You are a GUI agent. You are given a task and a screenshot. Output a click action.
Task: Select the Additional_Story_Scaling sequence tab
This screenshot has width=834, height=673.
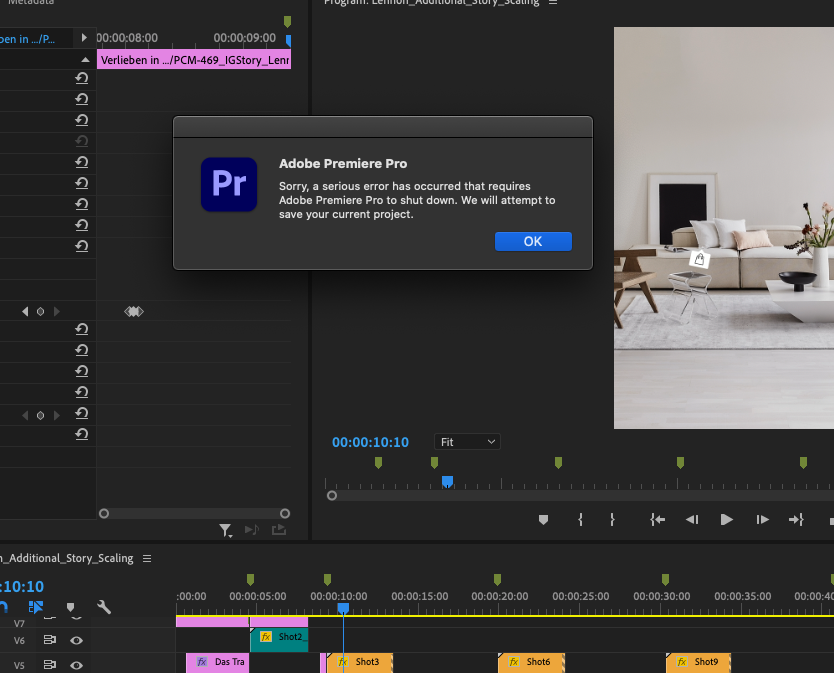pos(70,559)
